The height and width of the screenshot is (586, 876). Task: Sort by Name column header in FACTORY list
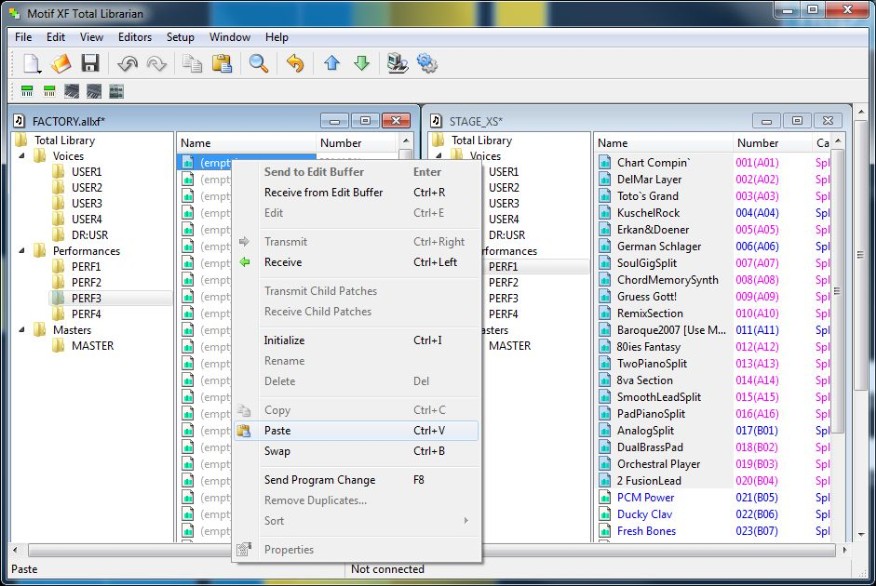246,143
